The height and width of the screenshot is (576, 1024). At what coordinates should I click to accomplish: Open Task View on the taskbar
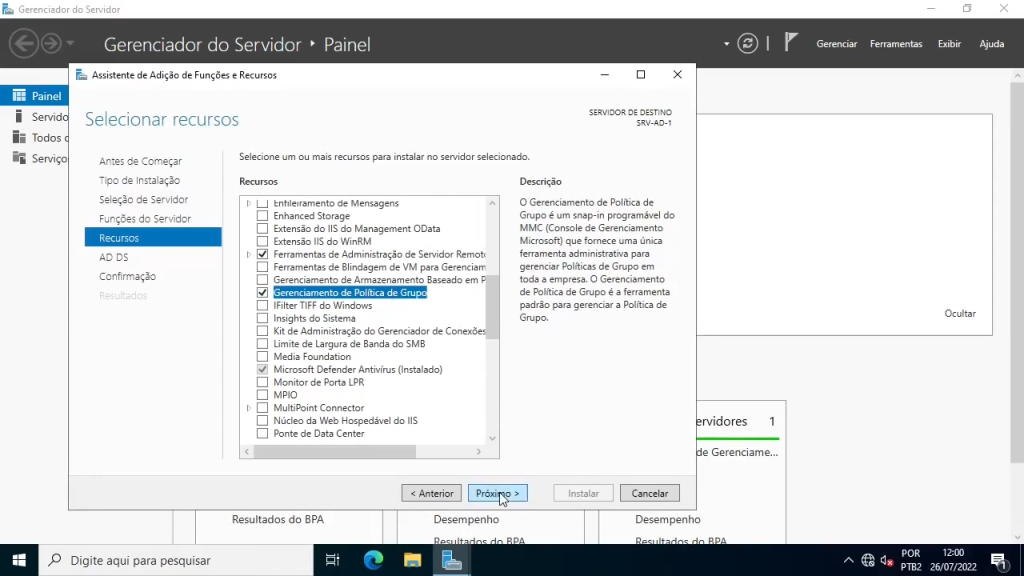(332, 560)
